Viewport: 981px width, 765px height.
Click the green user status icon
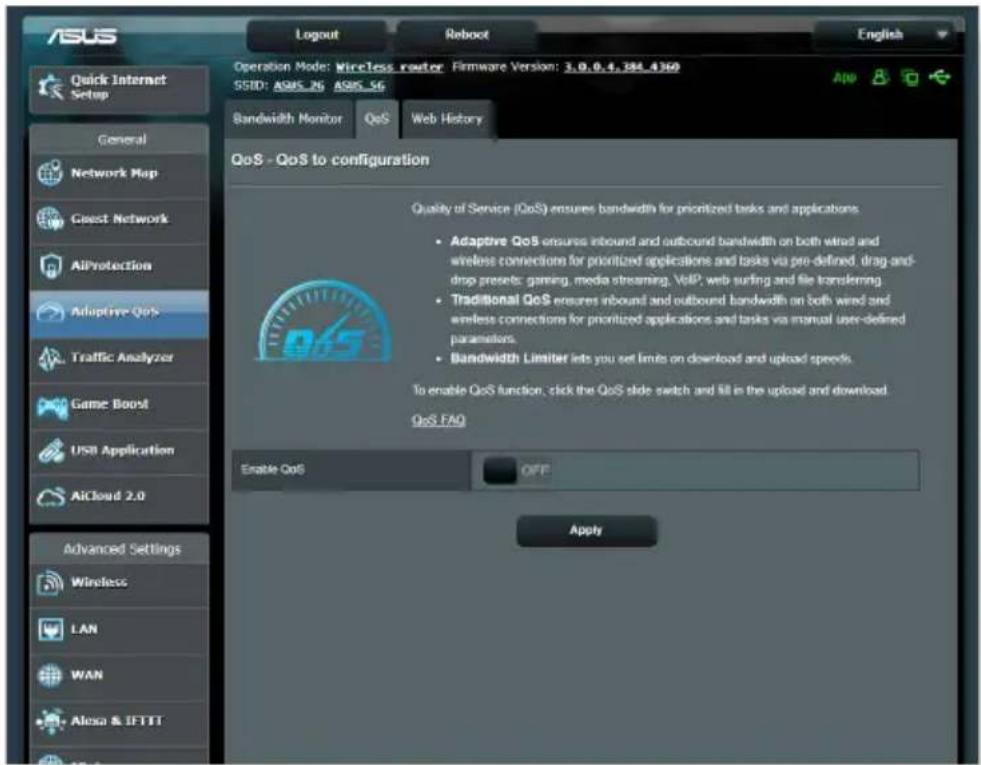[880, 78]
